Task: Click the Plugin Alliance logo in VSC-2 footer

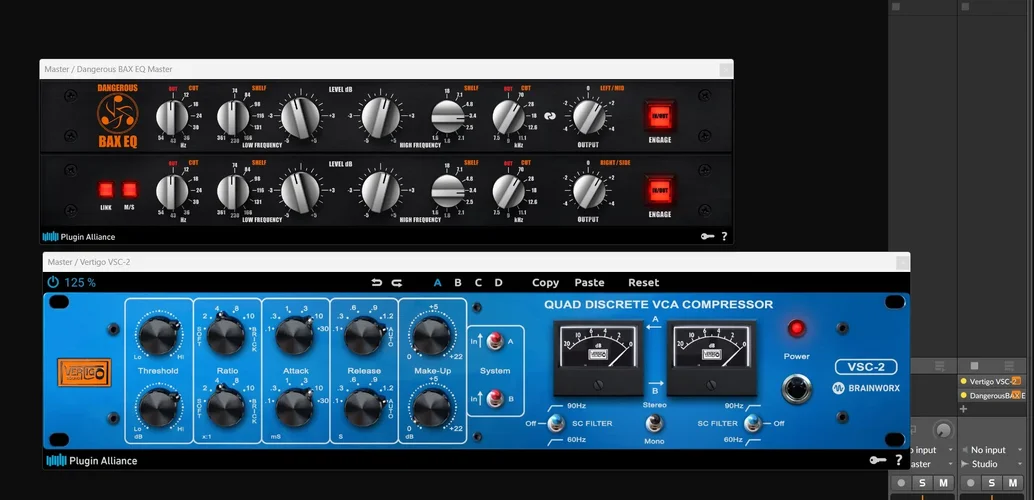Action: click(92, 460)
